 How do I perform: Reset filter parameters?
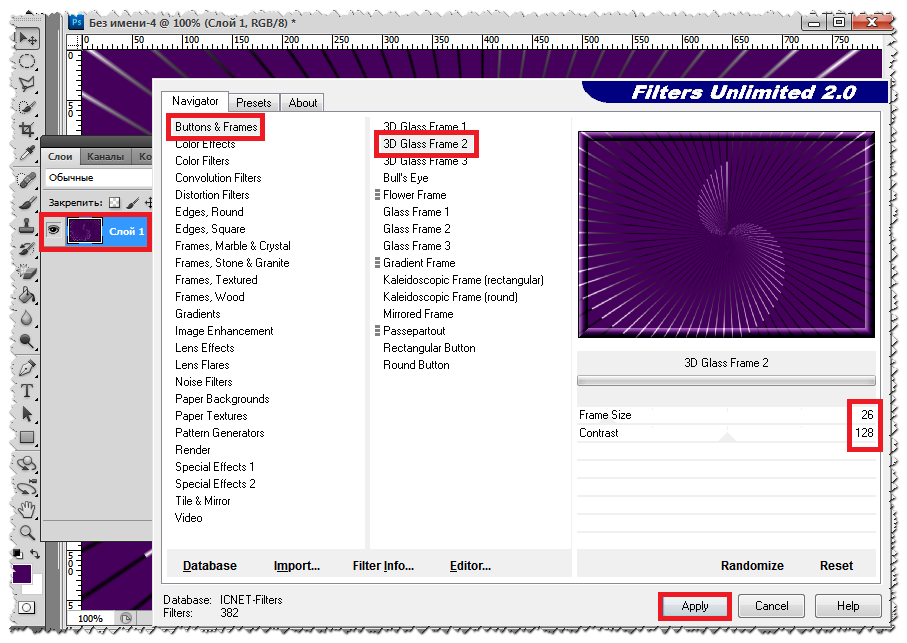coord(836,566)
